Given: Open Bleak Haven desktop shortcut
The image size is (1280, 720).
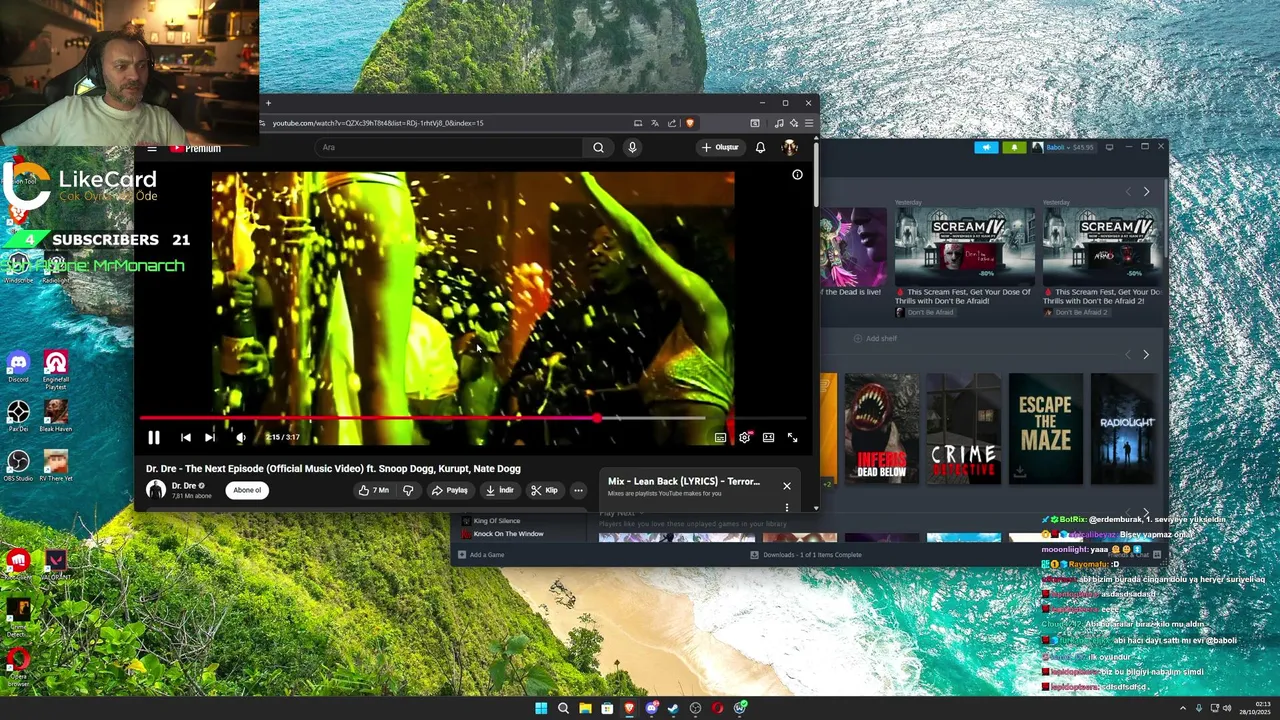Looking at the screenshot, I should tap(56, 416).
